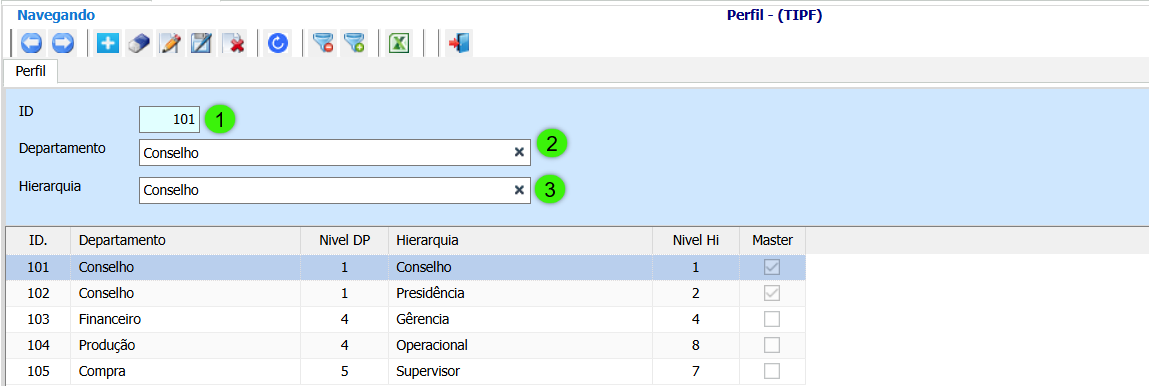Click Nivel Hi value 7 cell
The width and height of the screenshot is (1149, 386).
coord(696,371)
